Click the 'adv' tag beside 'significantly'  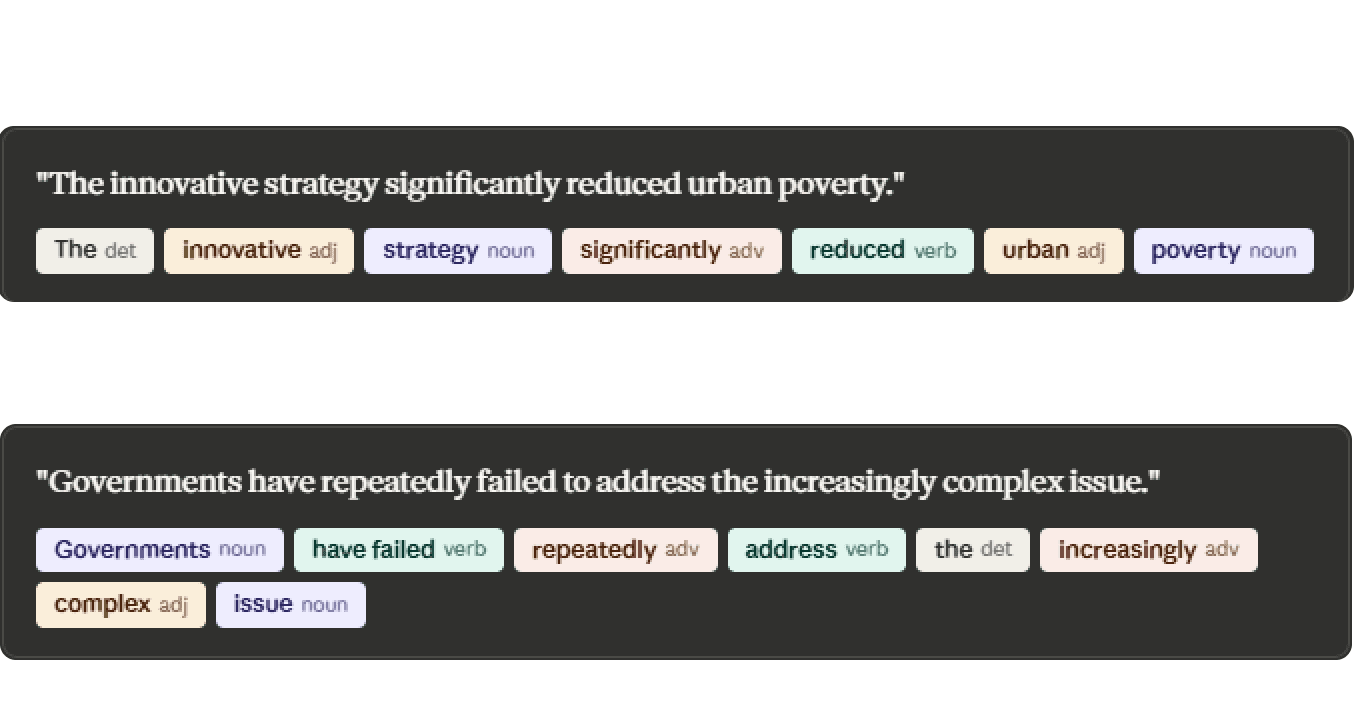746,251
